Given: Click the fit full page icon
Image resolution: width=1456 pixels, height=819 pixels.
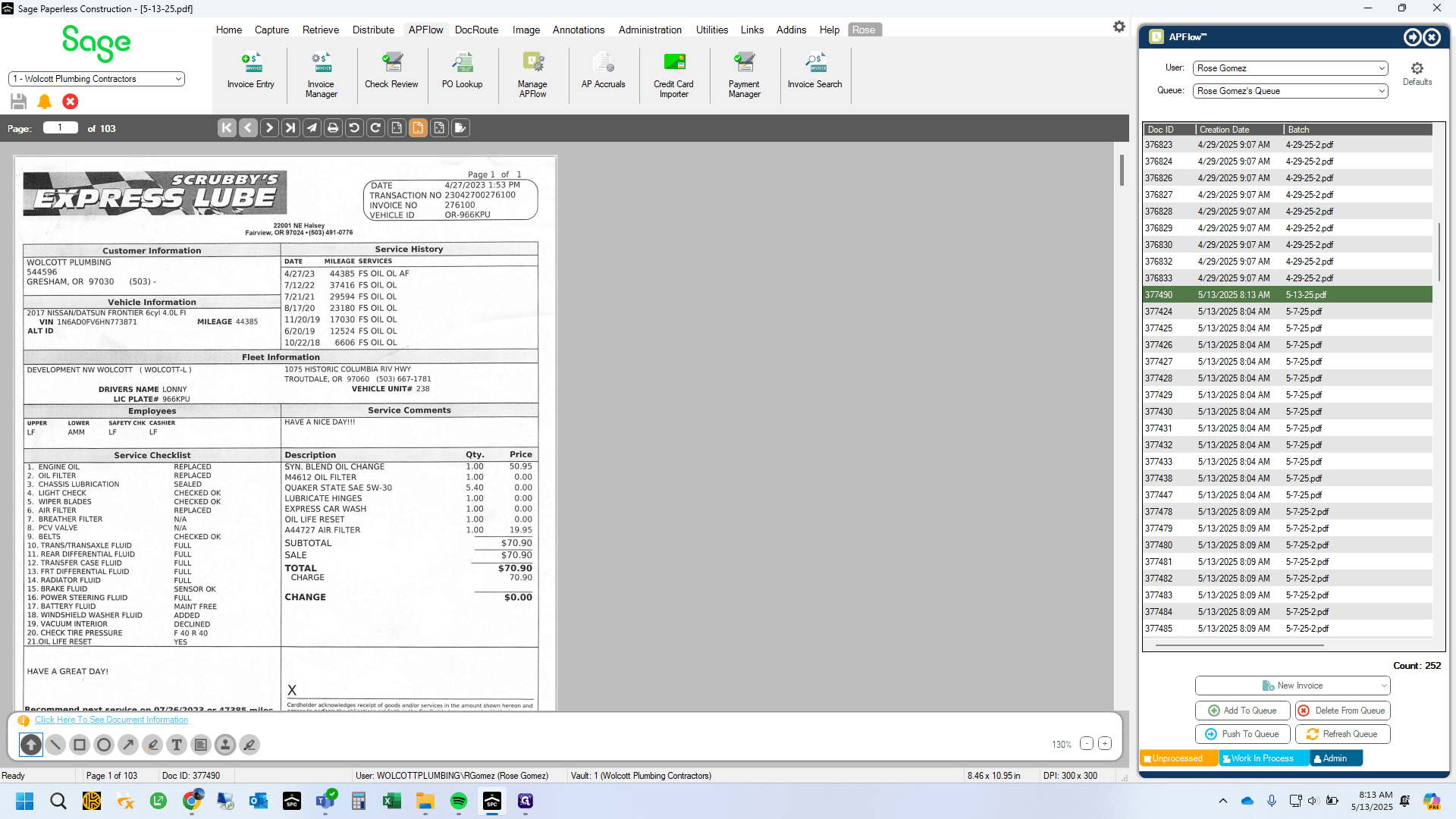Looking at the screenshot, I should pos(439,128).
